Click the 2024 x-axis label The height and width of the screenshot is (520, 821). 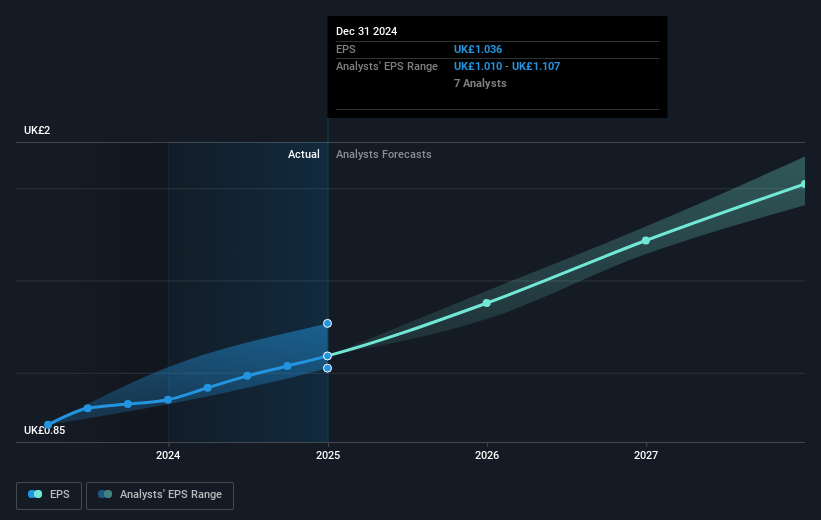click(168, 455)
